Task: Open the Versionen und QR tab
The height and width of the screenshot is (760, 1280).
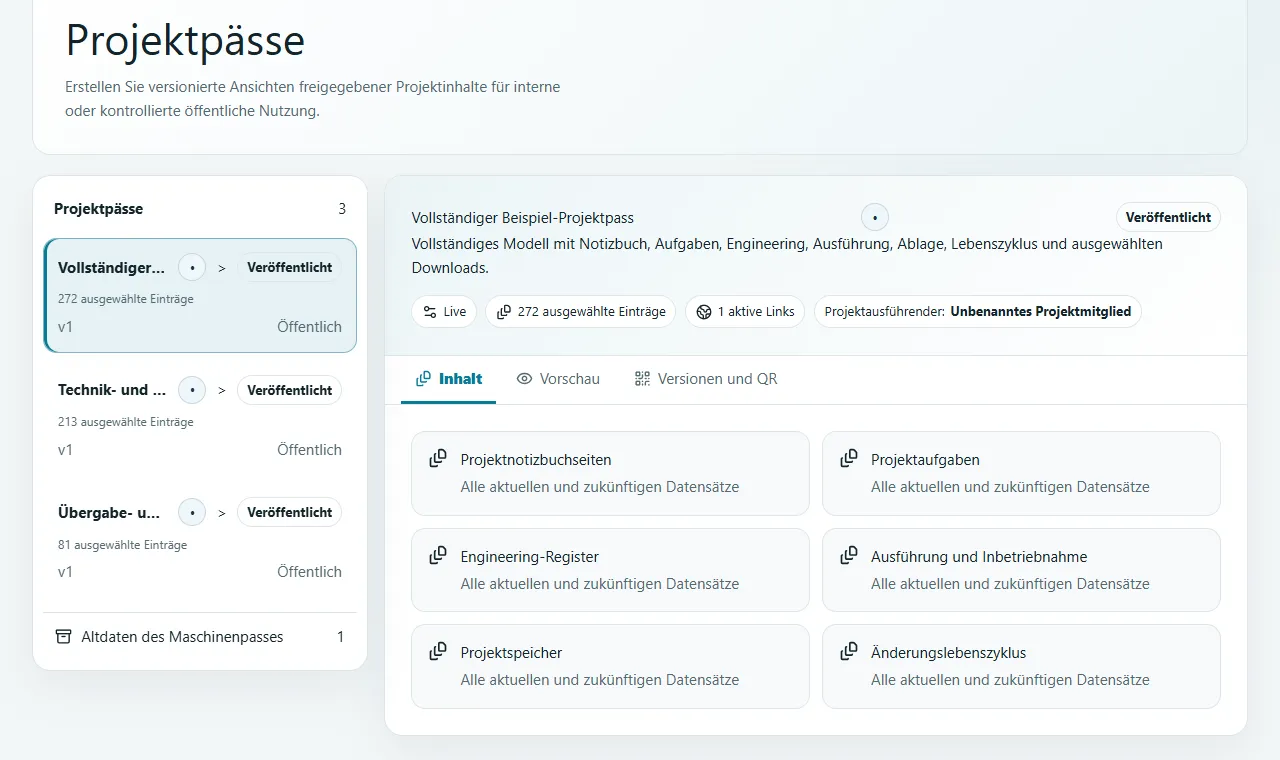Action: (706, 379)
